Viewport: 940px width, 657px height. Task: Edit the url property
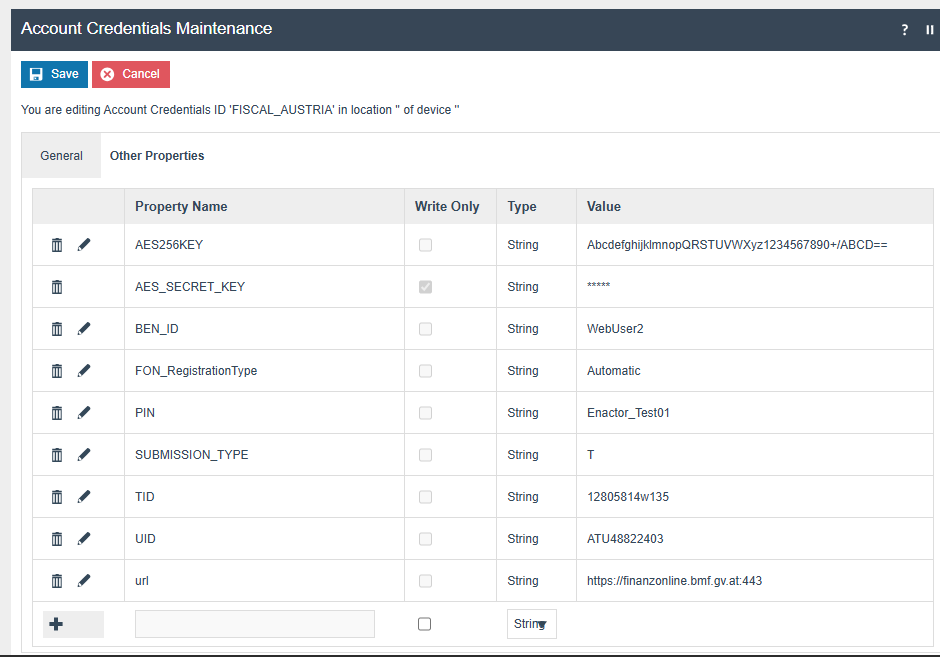(84, 581)
